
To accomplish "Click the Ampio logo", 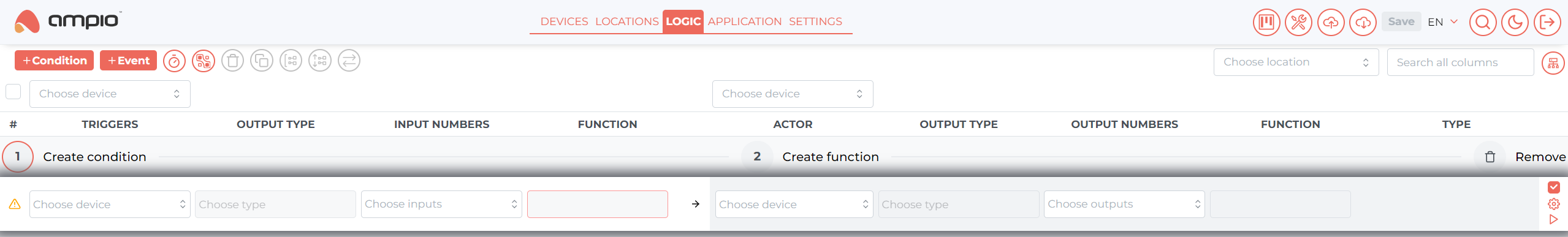I will tap(67, 21).
